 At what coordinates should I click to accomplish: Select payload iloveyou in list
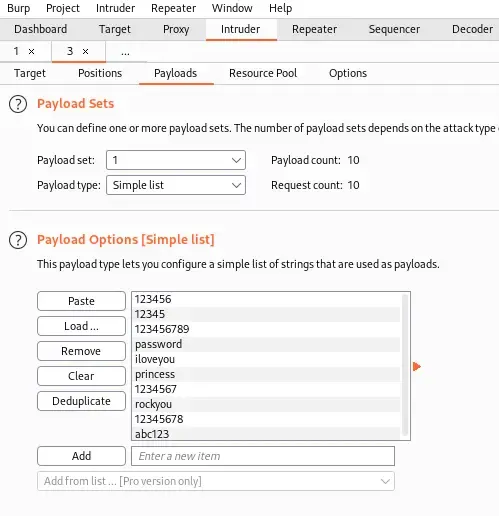[266, 359]
